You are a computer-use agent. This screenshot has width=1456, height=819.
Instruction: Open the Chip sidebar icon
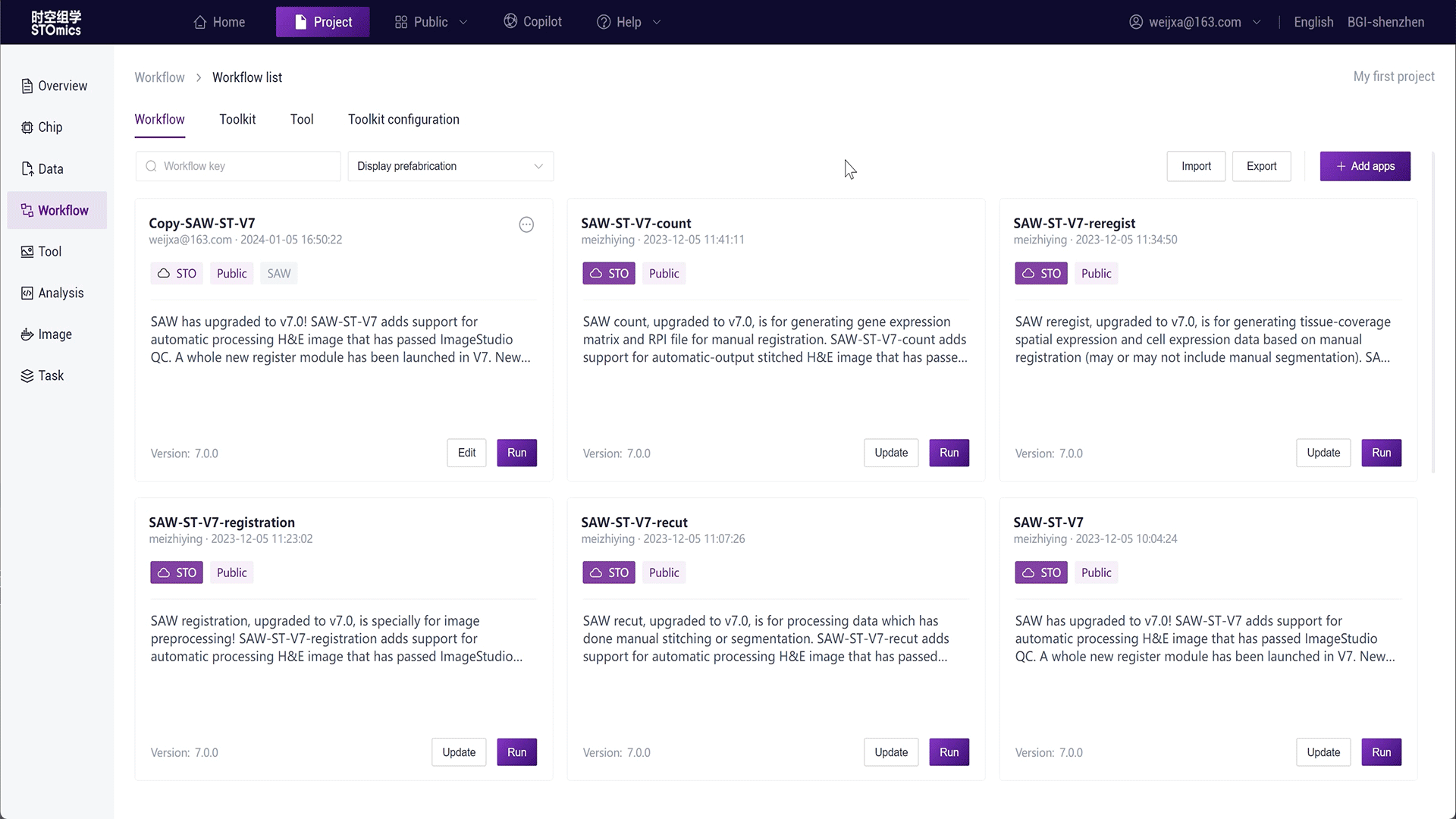[27, 127]
